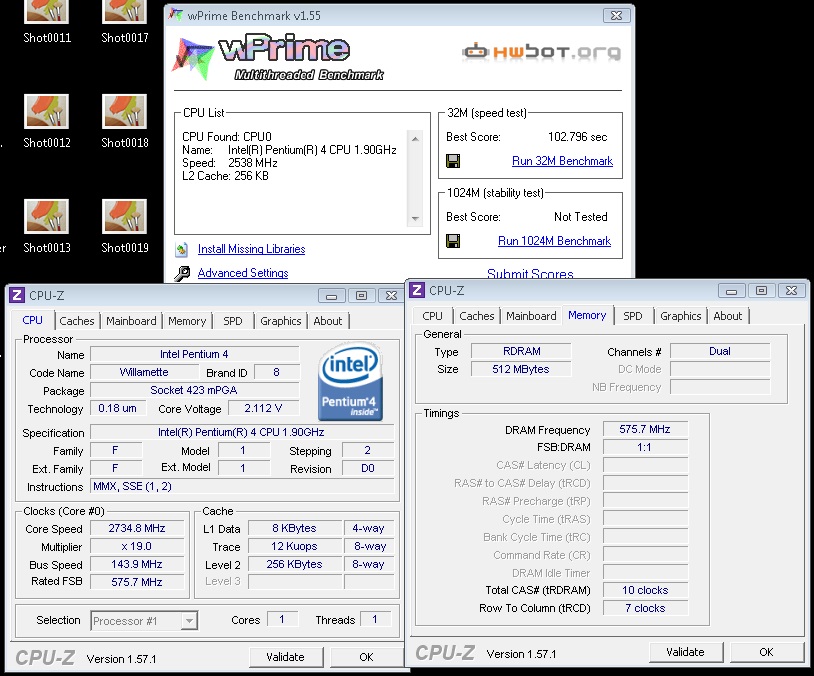Expand the Processor #1 selection dropdown
Screen dimensions: 814x676
click(189, 621)
